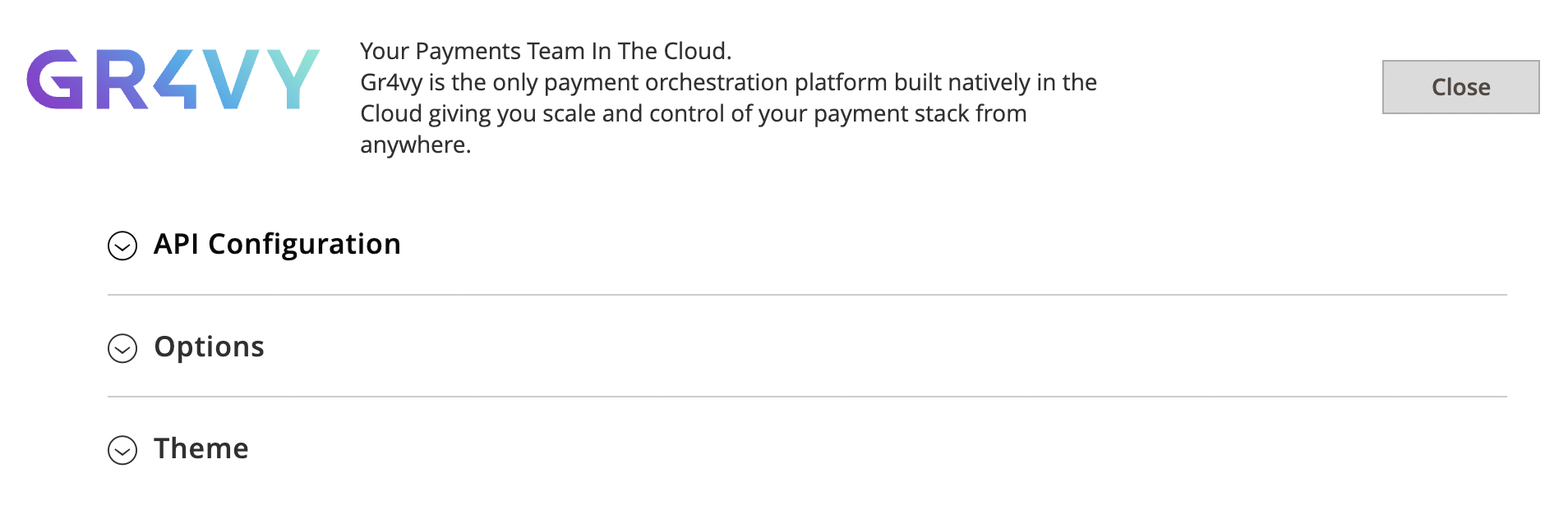Image resolution: width=1568 pixels, height=519 pixels.
Task: Click the teal Y letter in logo
Action: 293,80
